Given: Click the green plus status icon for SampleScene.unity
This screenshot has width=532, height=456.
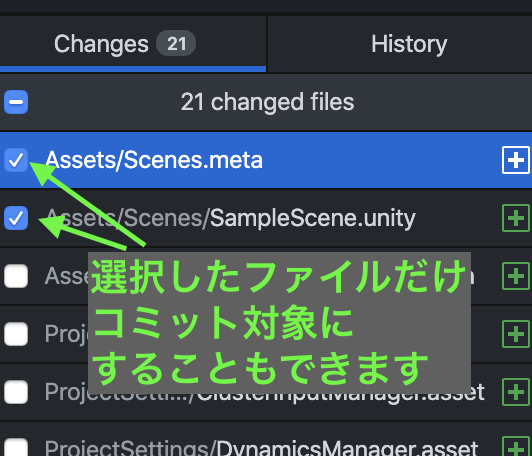Looking at the screenshot, I should click(x=516, y=218).
